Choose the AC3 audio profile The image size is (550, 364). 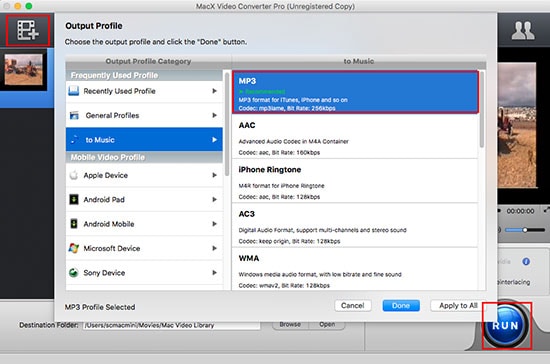pyautogui.click(x=355, y=225)
